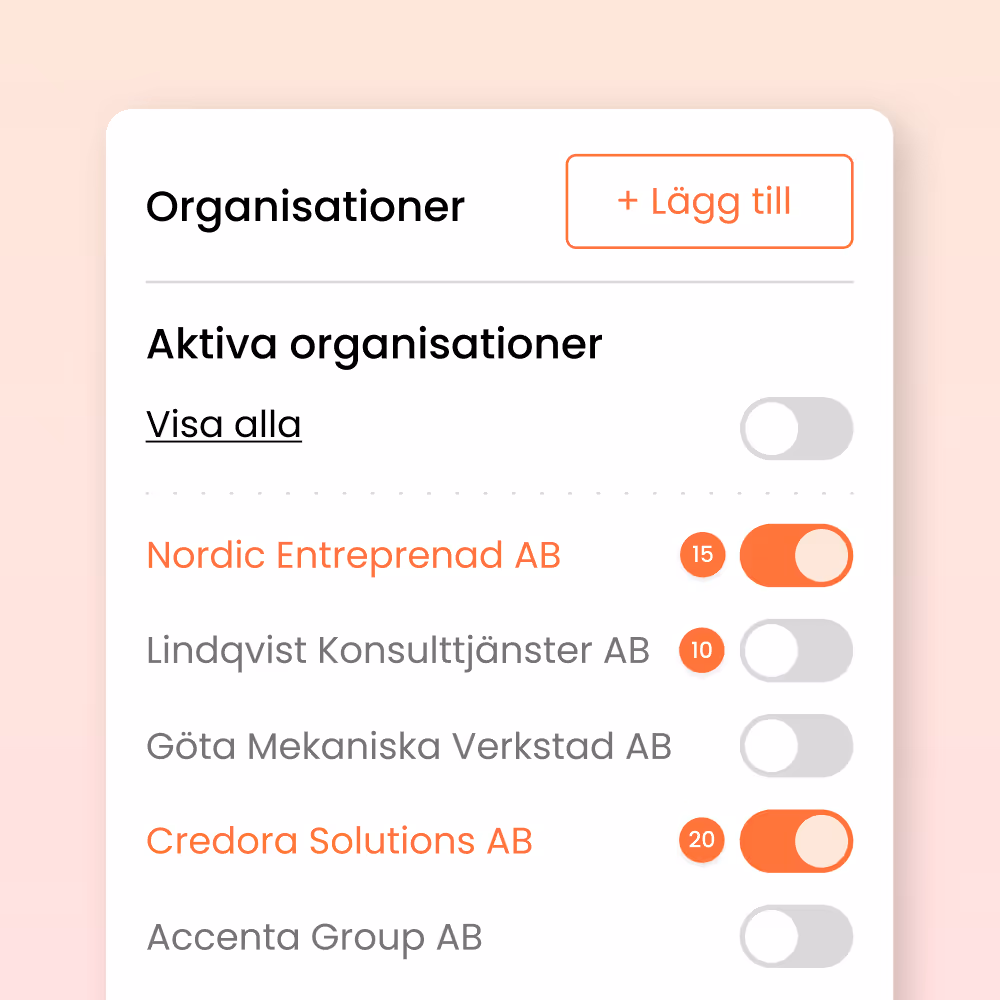This screenshot has height=1000, width=1000.
Task: Select the Accenta Group AB organization
Action: (313, 936)
